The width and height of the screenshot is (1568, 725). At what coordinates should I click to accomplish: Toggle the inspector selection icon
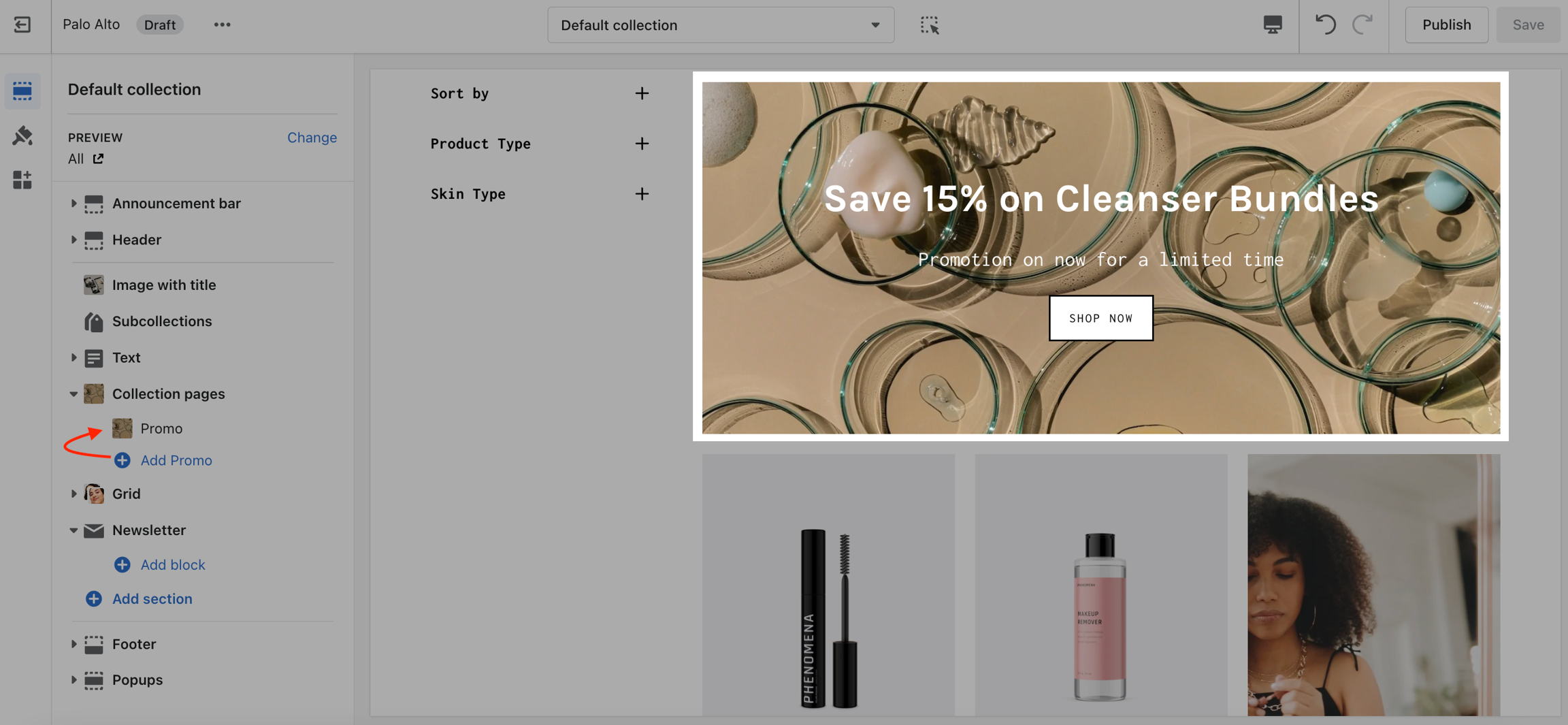click(929, 25)
